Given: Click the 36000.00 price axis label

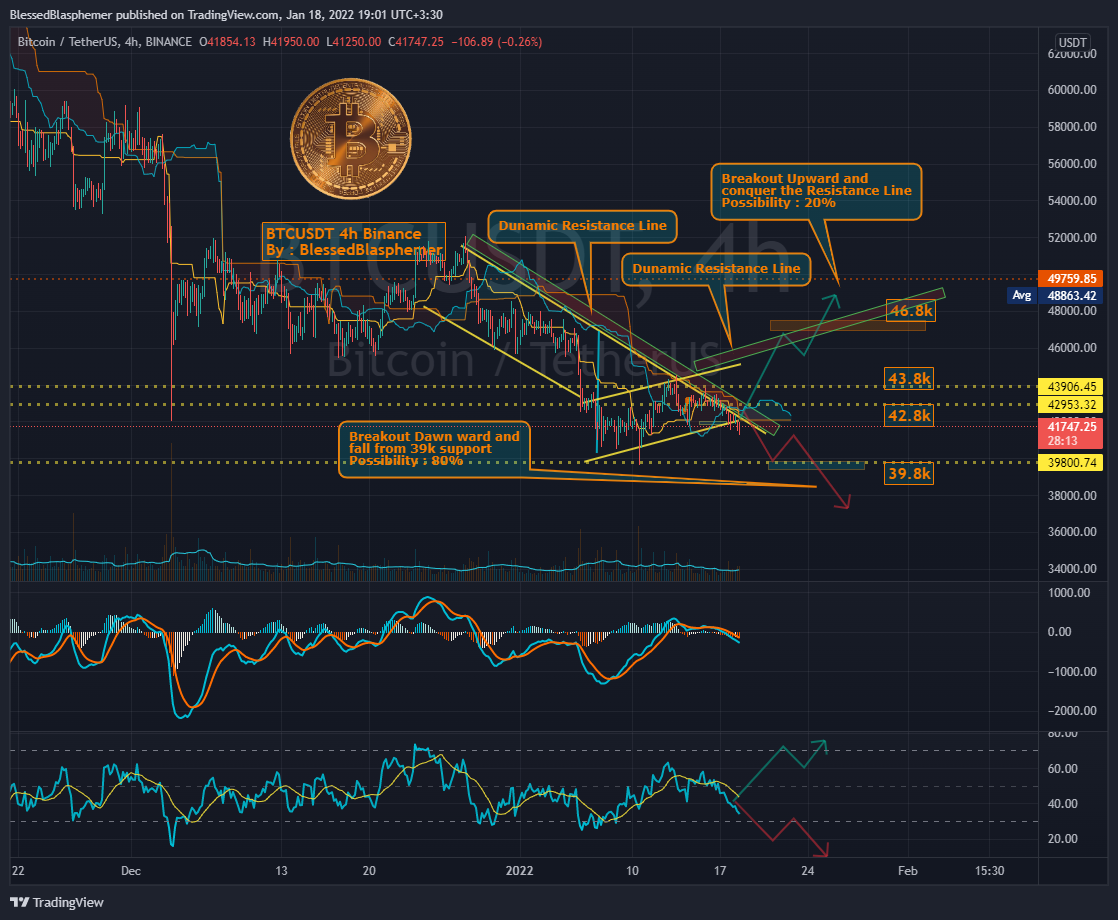Looking at the screenshot, I should [1072, 532].
